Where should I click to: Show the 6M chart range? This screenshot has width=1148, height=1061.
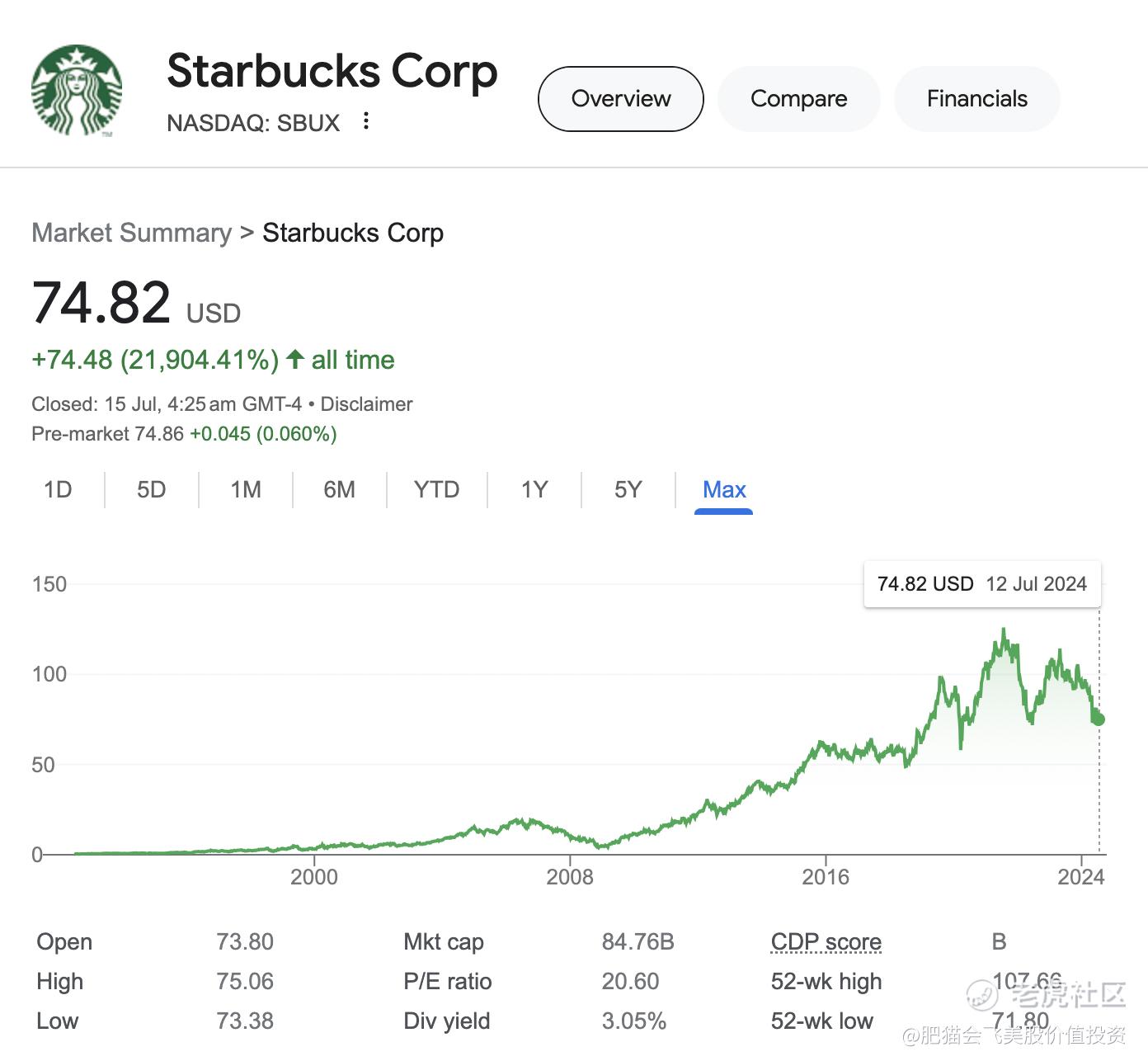coord(339,490)
